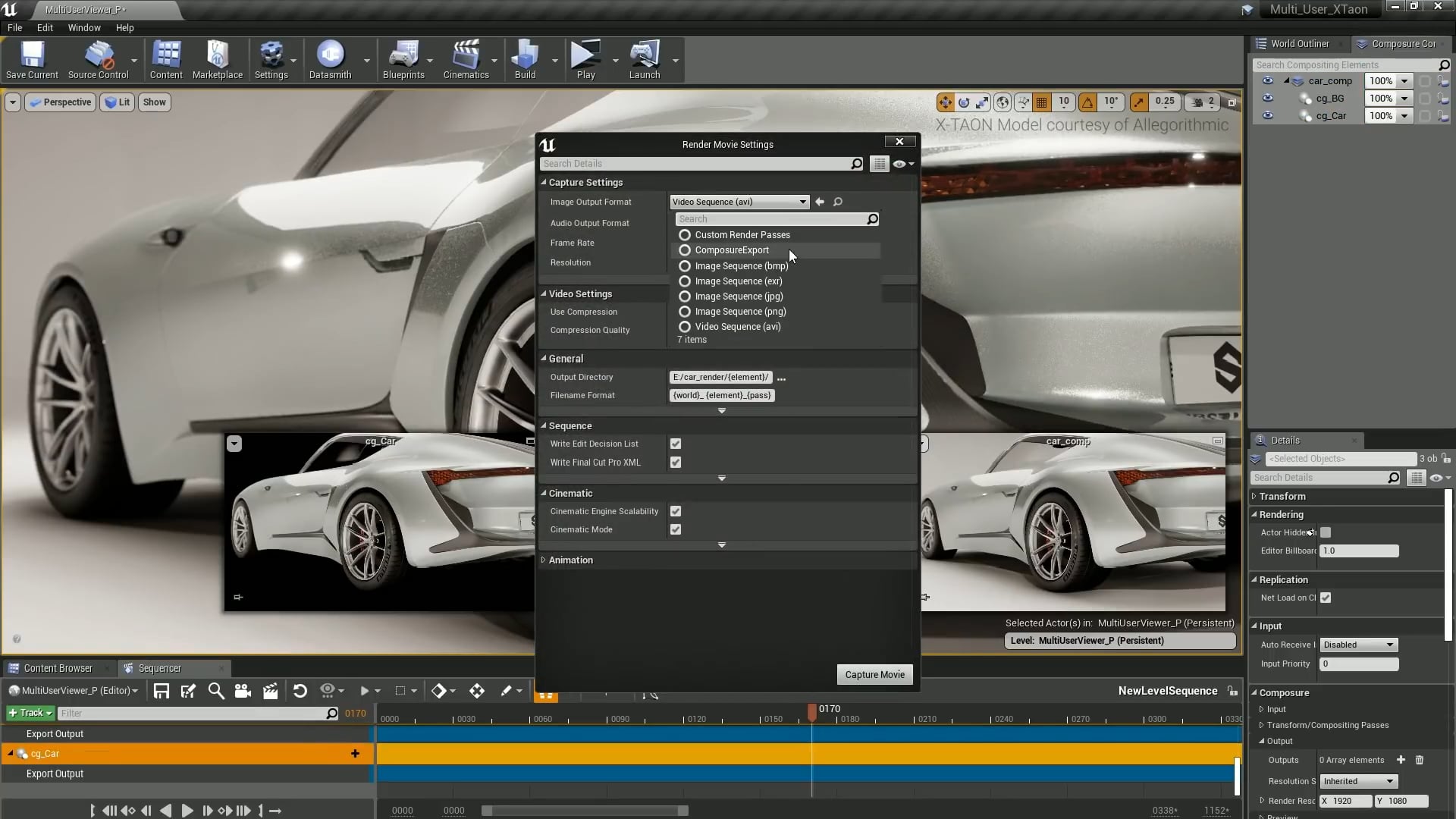Open the Settings toolbar icon

271,60
